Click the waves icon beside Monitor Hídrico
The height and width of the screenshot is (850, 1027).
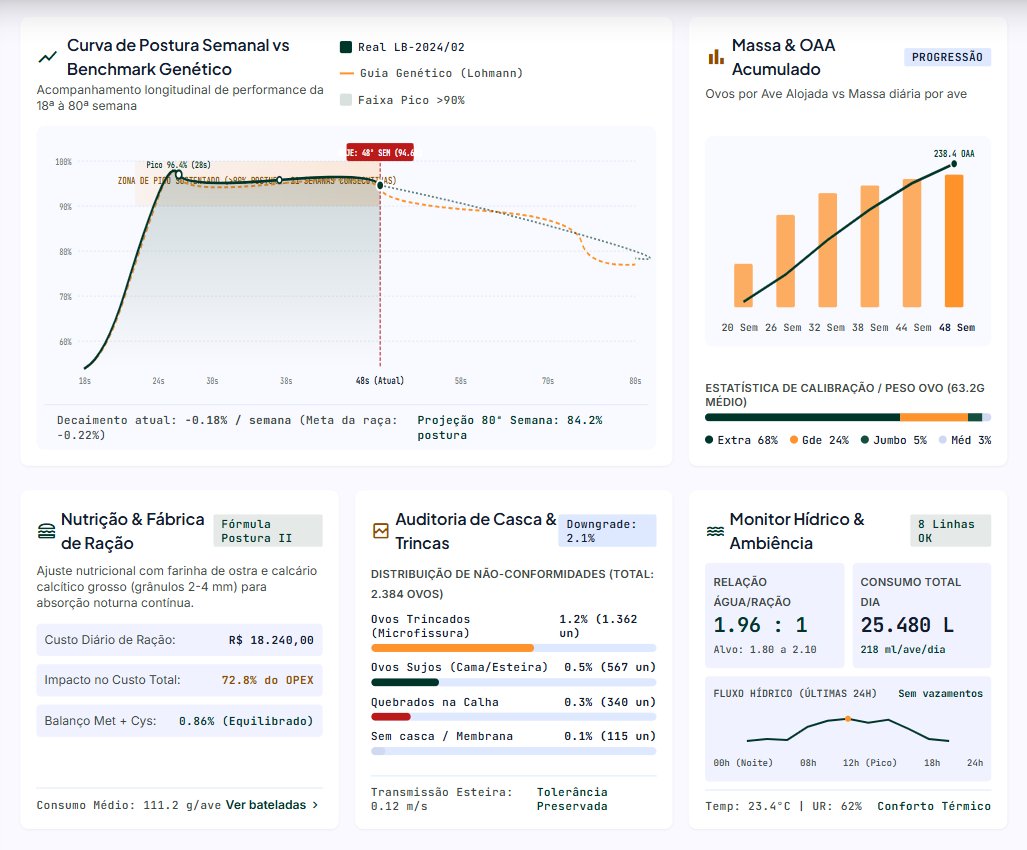click(x=715, y=530)
